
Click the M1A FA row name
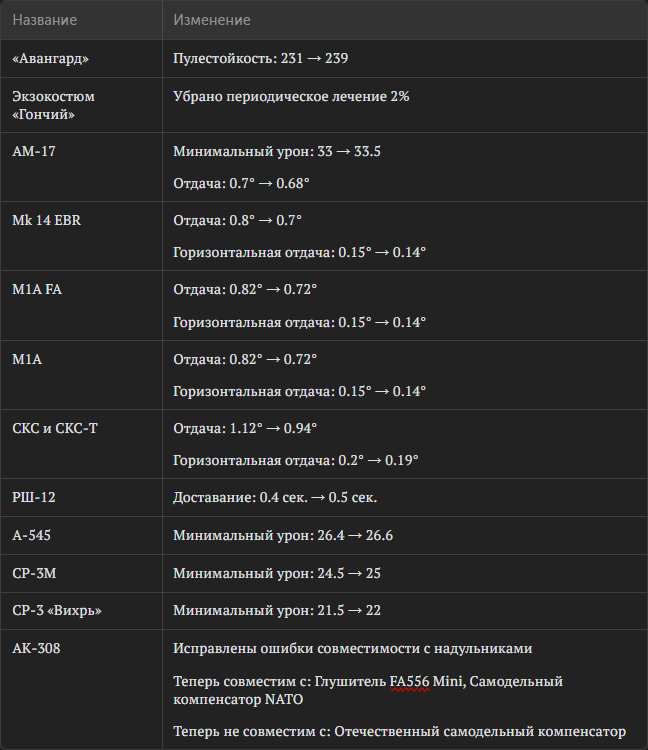pos(37,289)
